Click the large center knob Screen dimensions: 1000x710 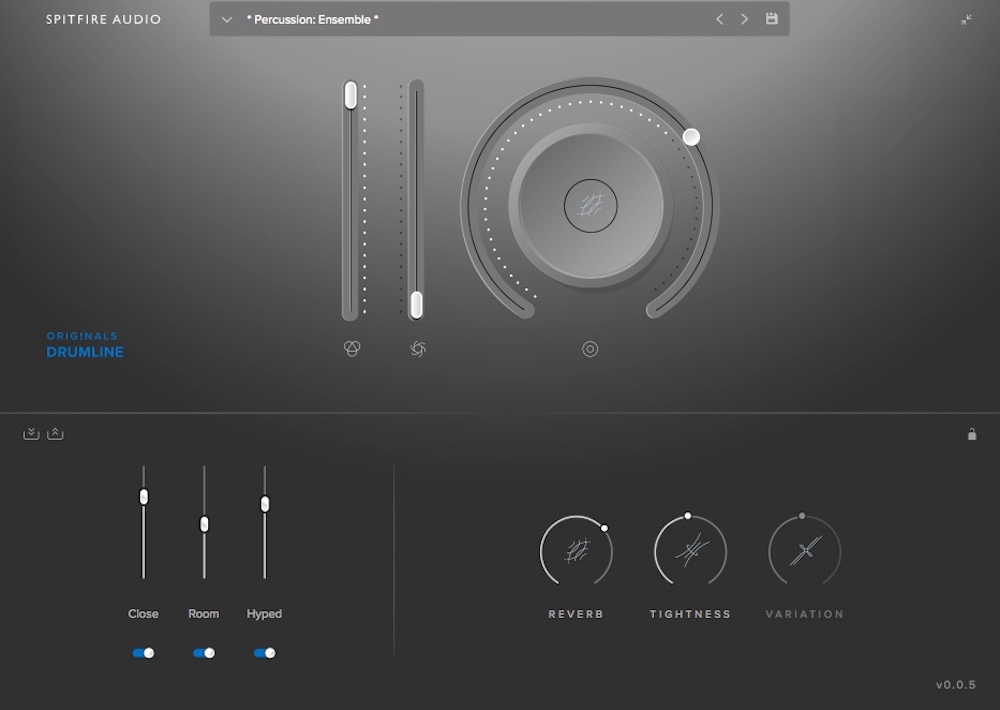(590, 207)
